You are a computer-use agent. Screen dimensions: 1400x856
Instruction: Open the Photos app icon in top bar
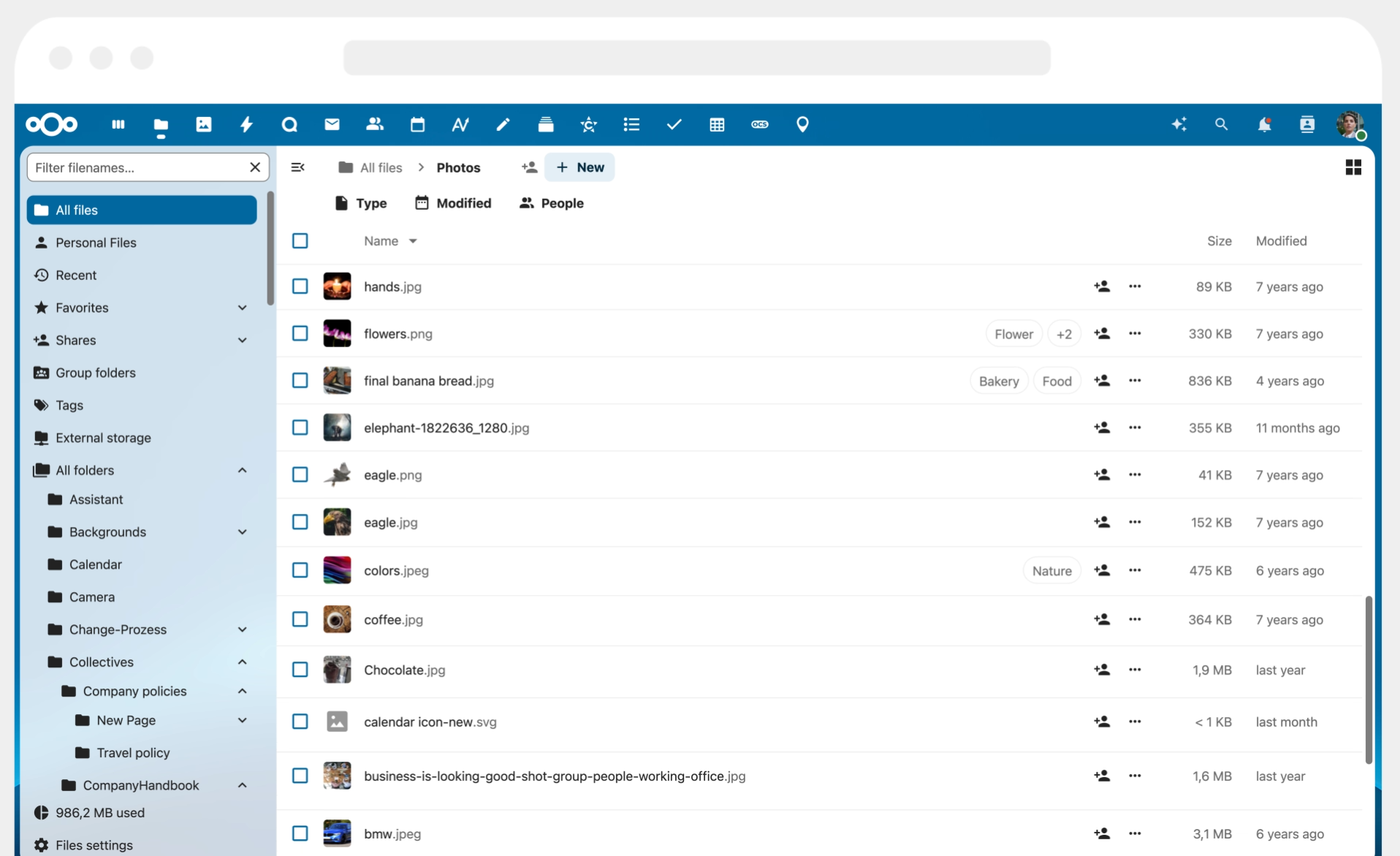pyautogui.click(x=204, y=125)
